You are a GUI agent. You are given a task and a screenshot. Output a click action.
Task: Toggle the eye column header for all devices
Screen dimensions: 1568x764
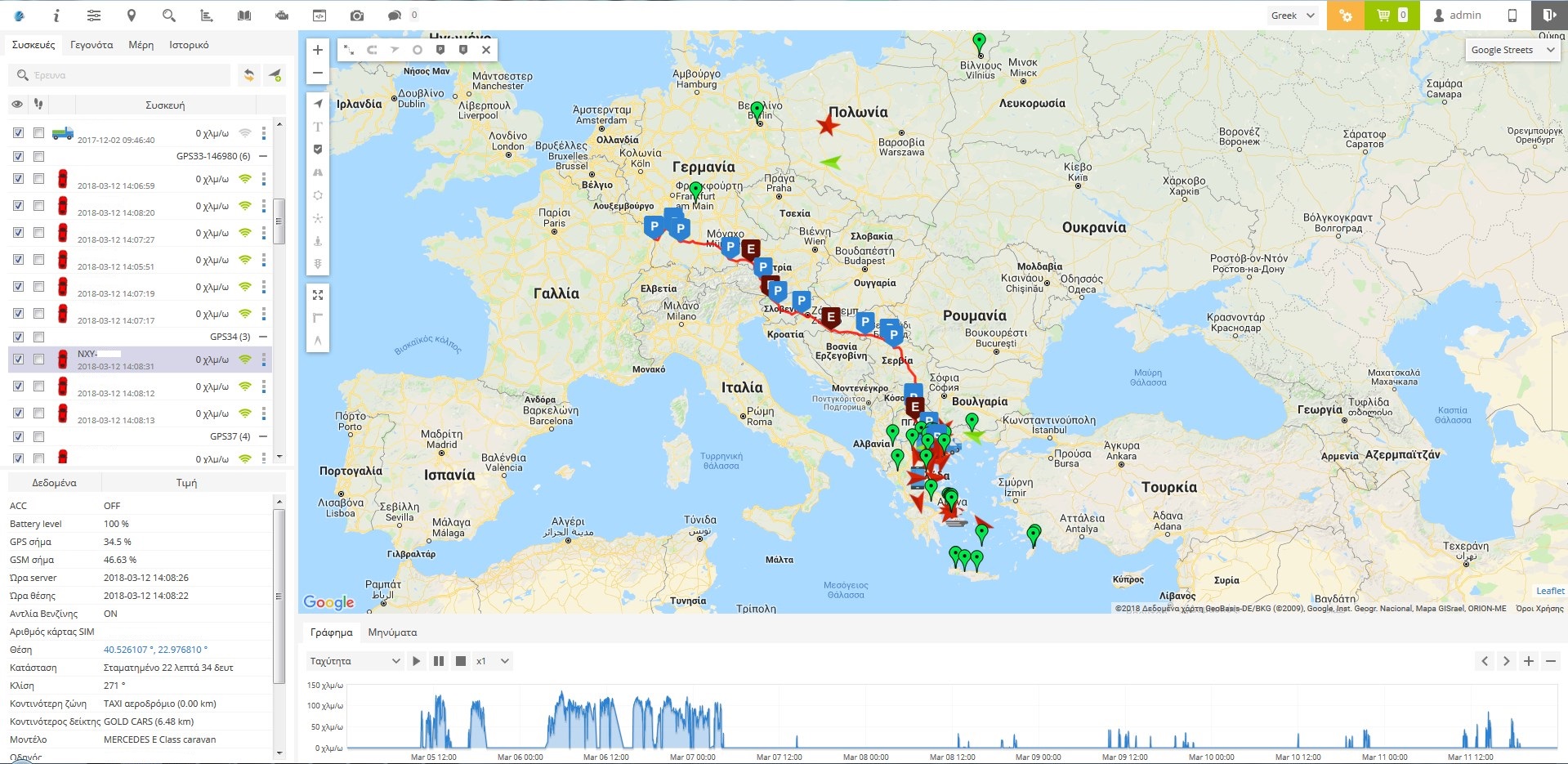(x=17, y=105)
